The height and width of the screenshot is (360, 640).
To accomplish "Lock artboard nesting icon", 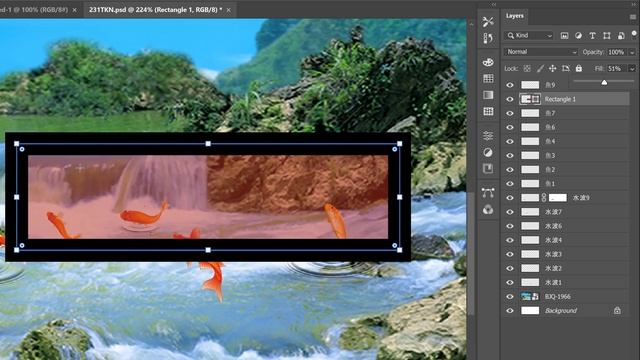I will 566,69.
